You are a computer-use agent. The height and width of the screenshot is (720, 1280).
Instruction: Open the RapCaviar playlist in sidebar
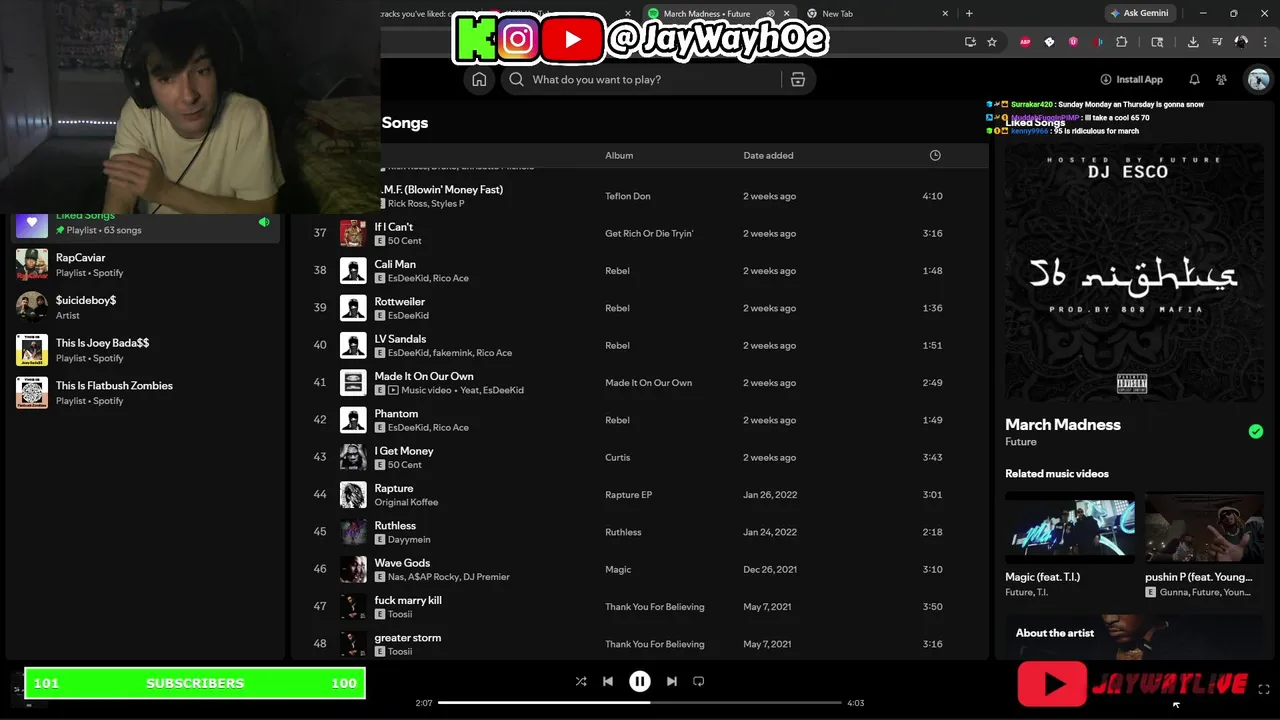click(146, 265)
